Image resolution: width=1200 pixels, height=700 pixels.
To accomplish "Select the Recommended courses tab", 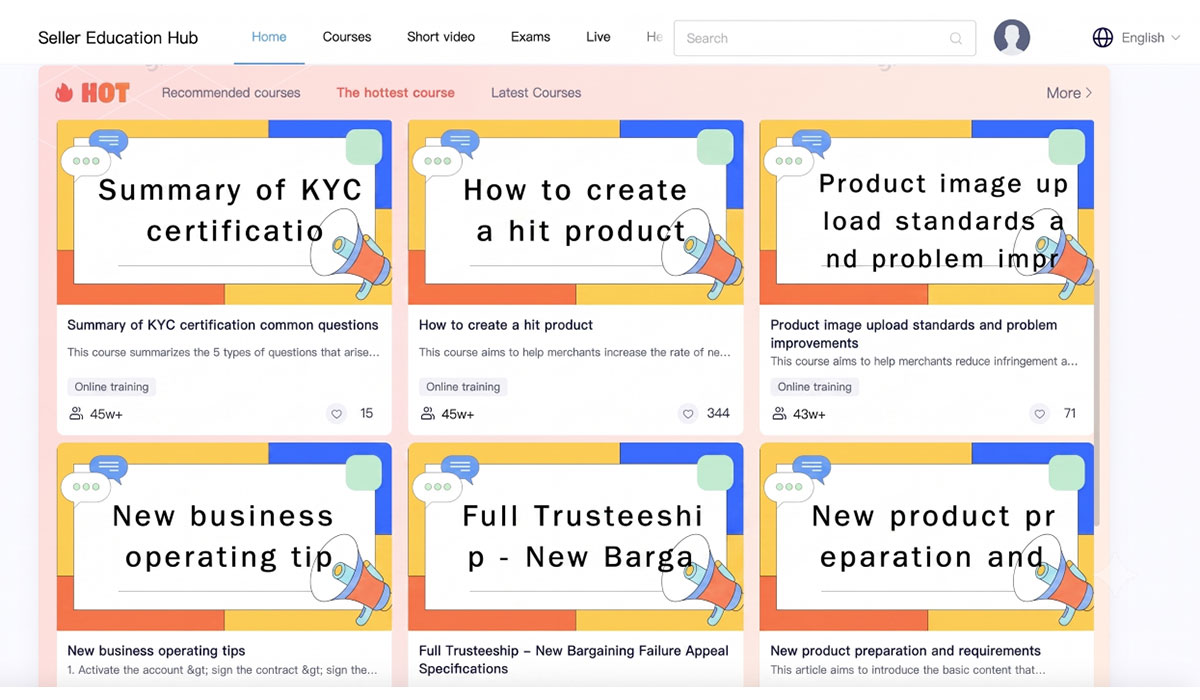I will point(231,93).
